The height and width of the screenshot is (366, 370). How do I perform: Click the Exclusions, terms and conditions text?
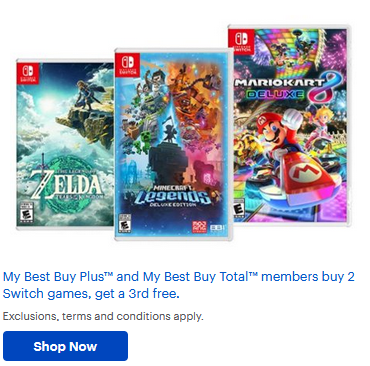coord(103,316)
